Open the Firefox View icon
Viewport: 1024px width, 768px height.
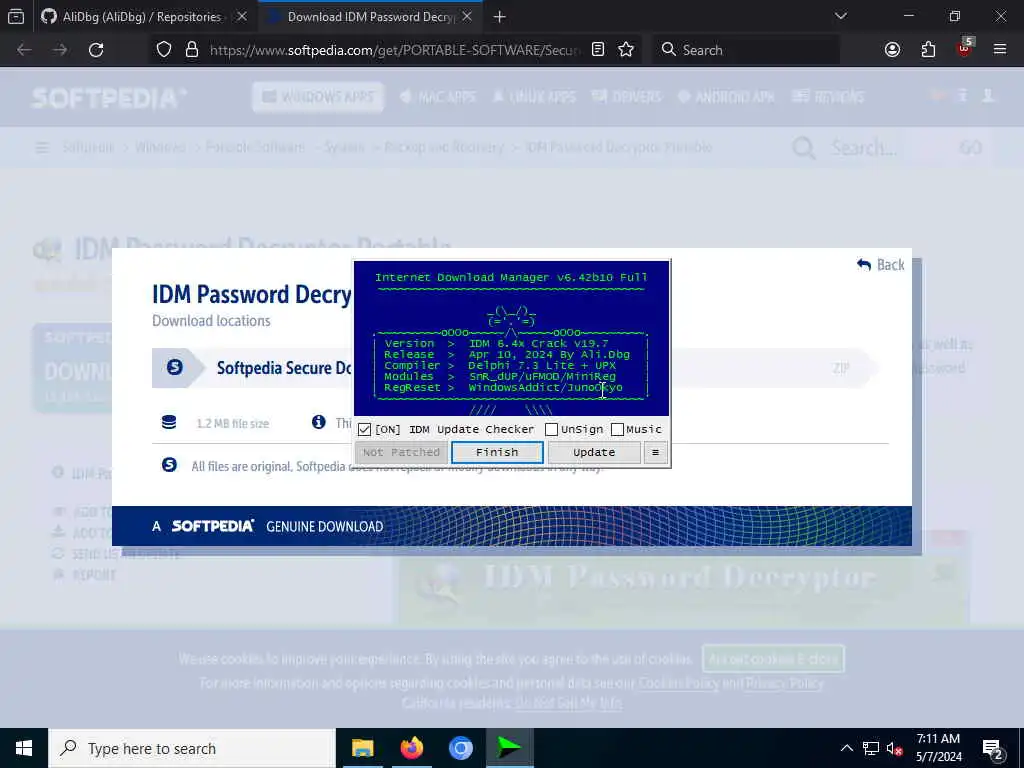pyautogui.click(x=16, y=16)
